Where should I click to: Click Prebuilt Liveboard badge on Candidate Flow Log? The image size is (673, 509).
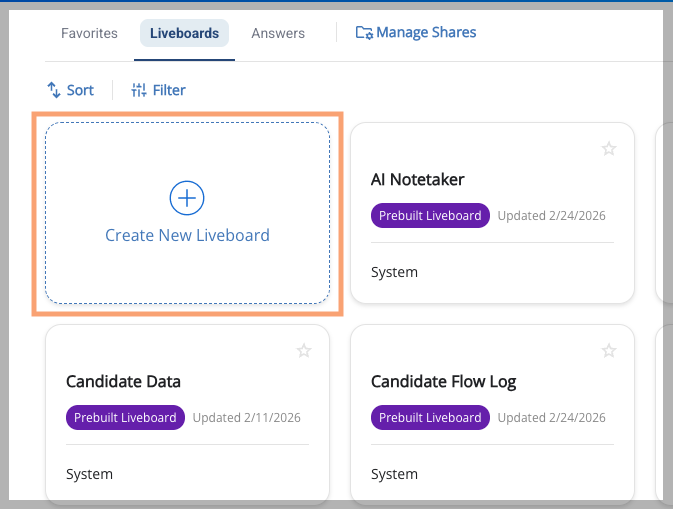(x=430, y=418)
